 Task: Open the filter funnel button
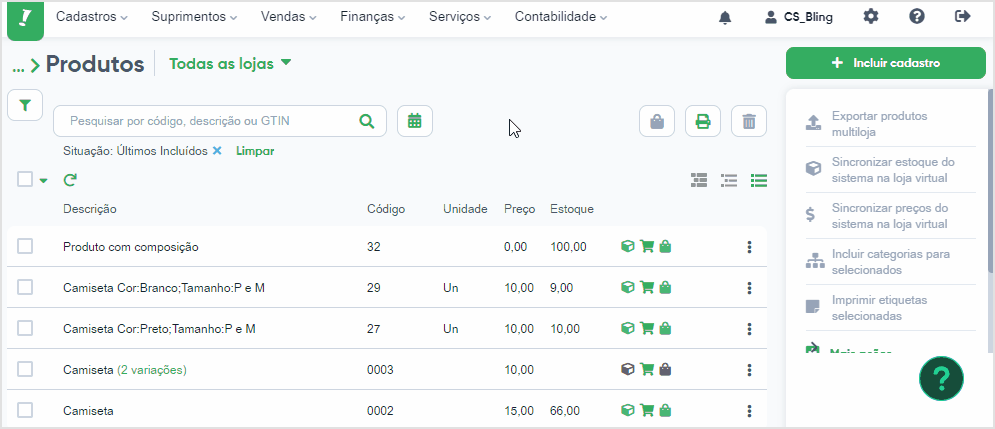25,105
